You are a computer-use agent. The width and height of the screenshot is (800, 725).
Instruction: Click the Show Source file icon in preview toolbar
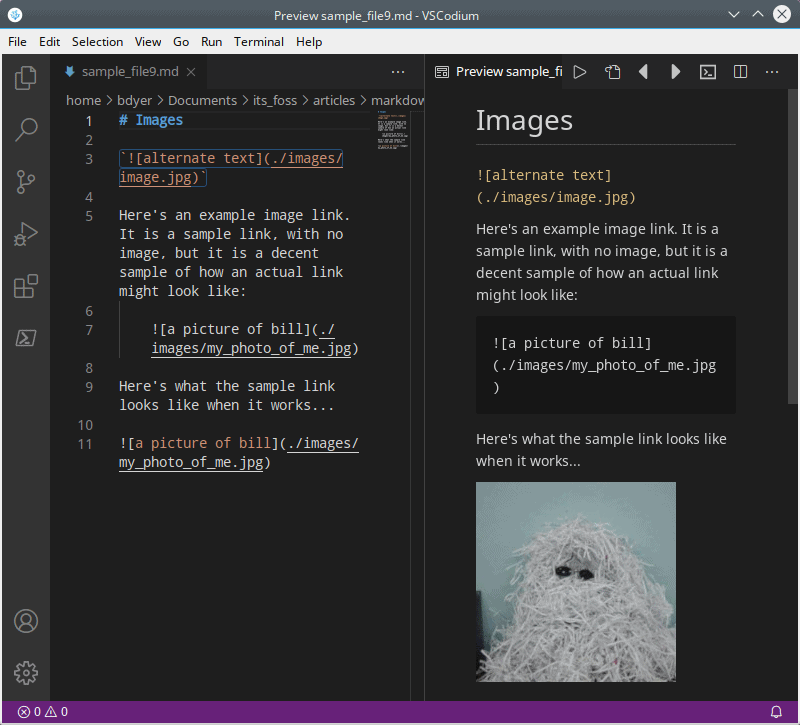click(x=612, y=72)
